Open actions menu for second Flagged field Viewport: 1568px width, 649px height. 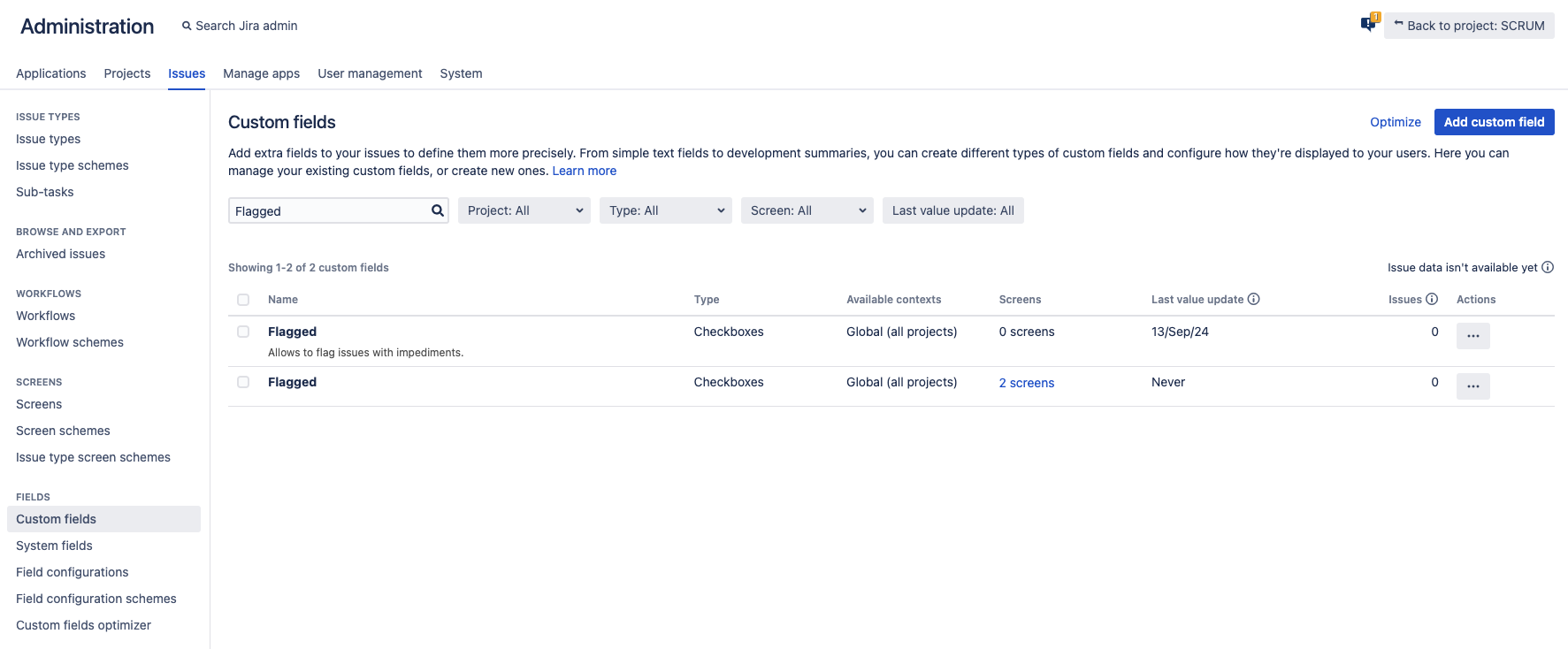pyautogui.click(x=1472, y=386)
